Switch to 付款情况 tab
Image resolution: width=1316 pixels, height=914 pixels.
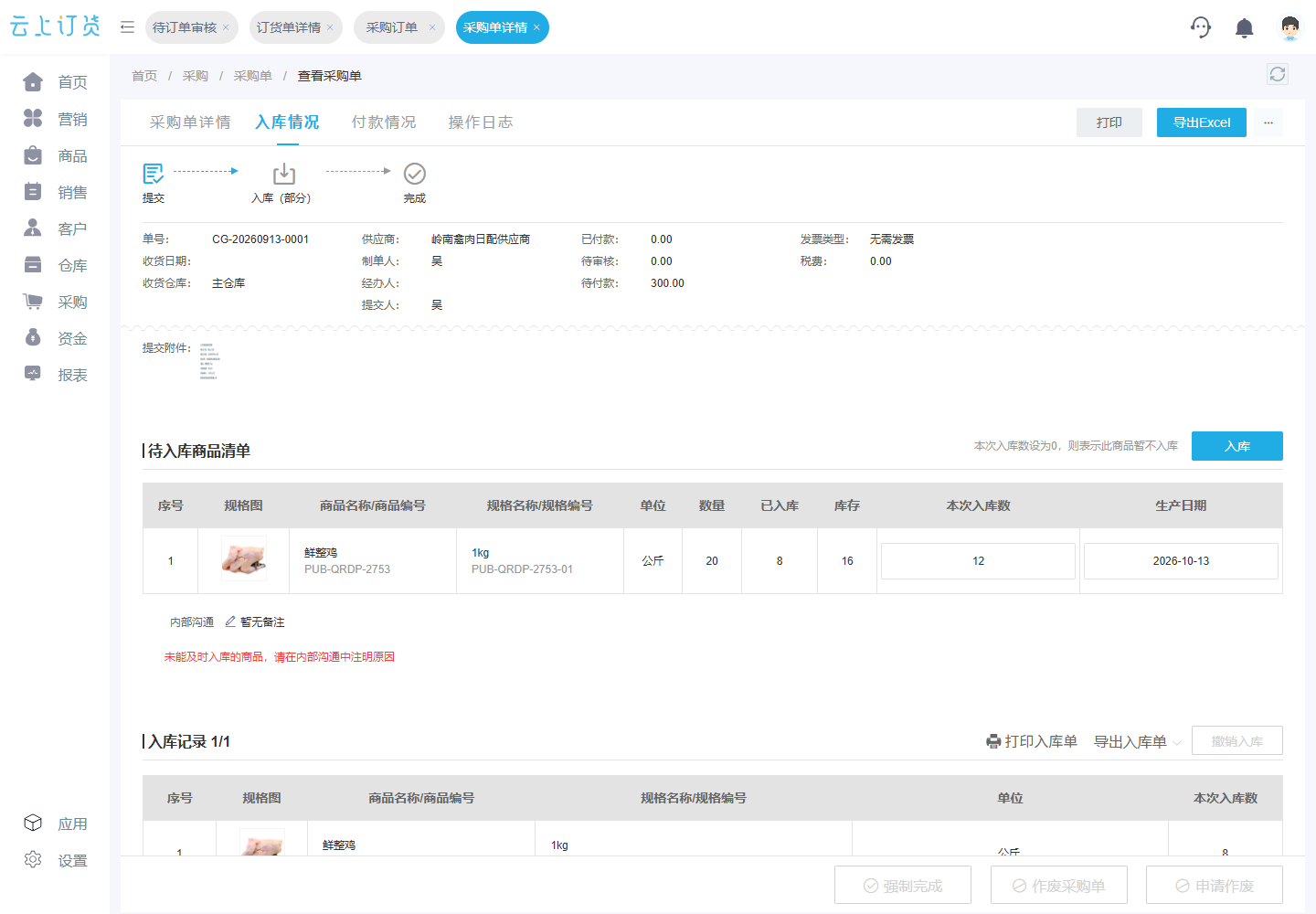pos(384,122)
